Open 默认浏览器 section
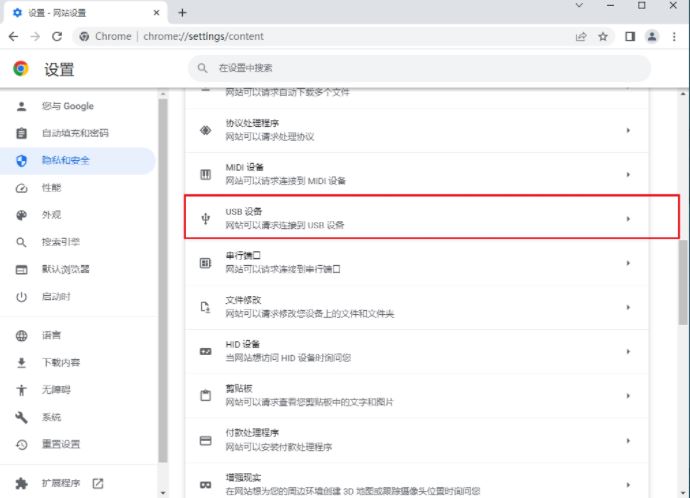 (77, 269)
